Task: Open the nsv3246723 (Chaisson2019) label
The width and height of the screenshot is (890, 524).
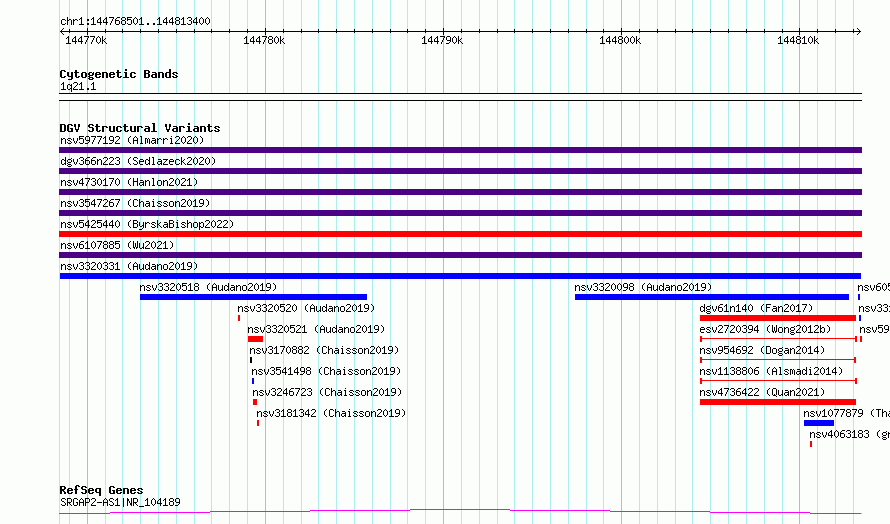Action: [327, 392]
